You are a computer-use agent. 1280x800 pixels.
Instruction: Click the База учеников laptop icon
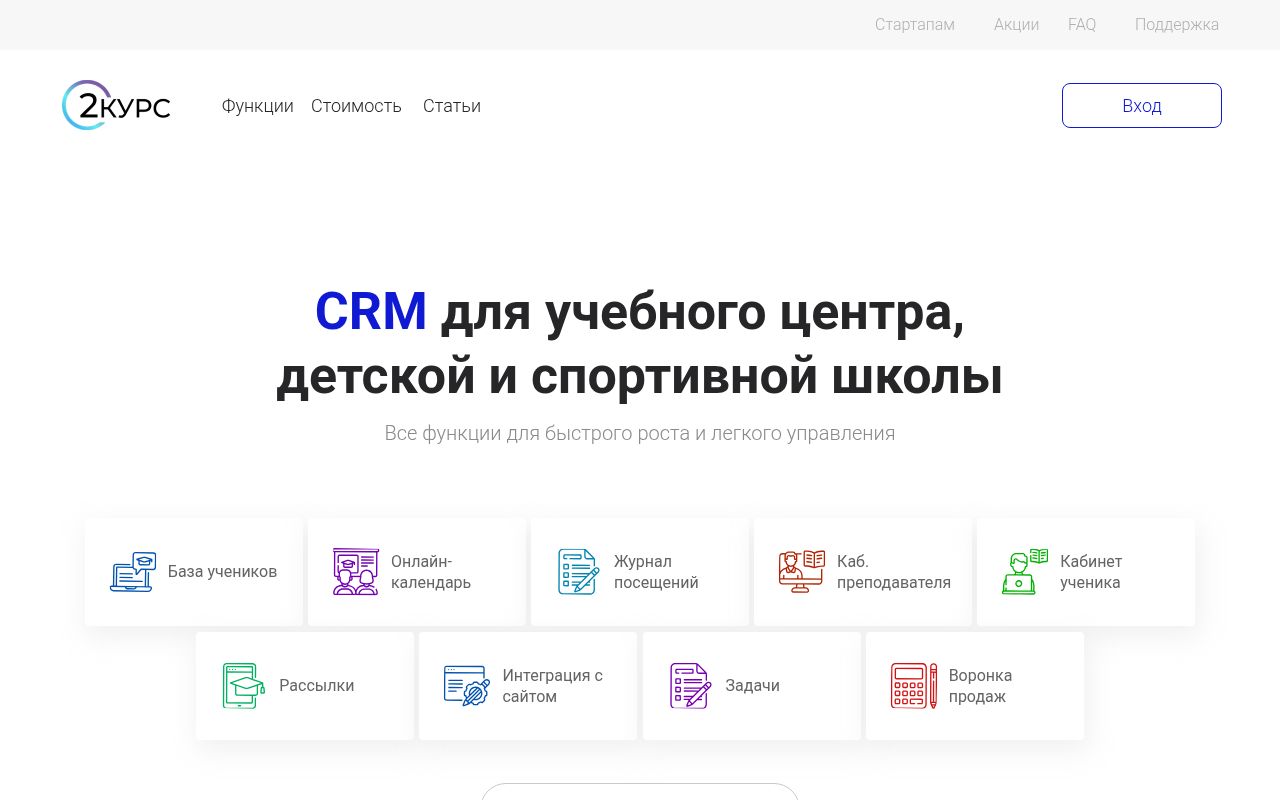click(133, 572)
